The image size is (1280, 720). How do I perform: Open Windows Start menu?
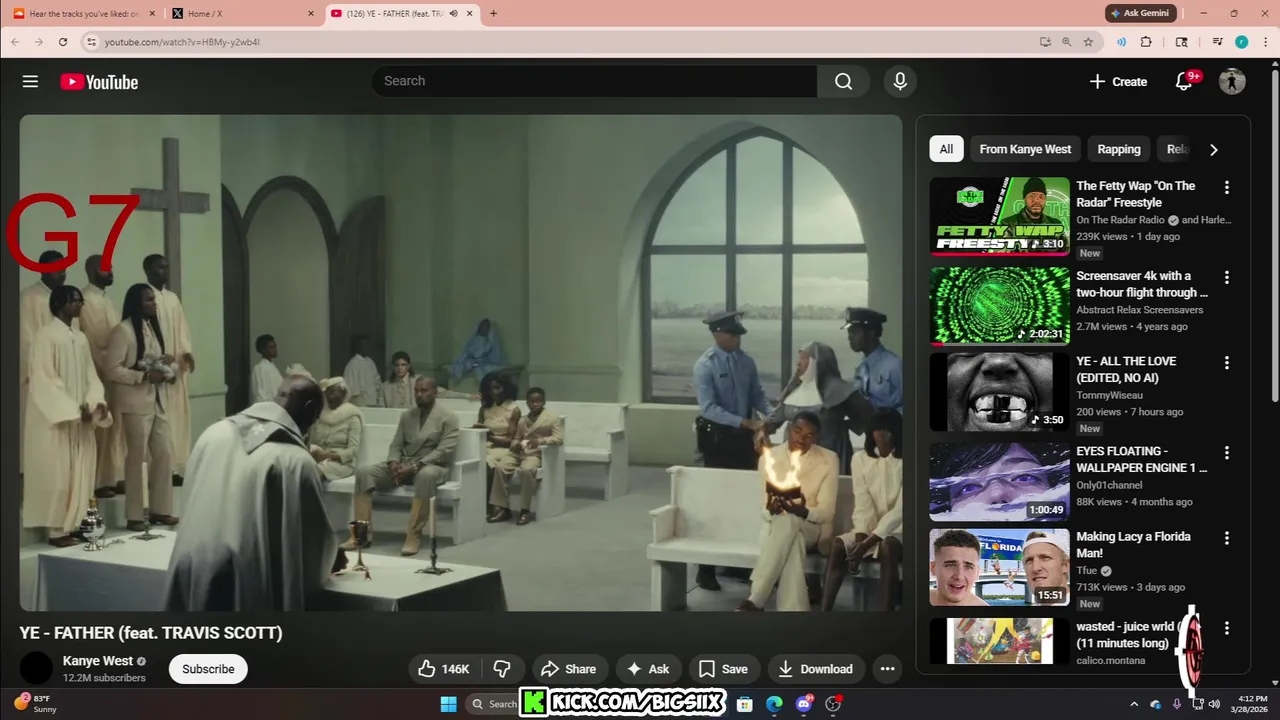[x=448, y=704]
